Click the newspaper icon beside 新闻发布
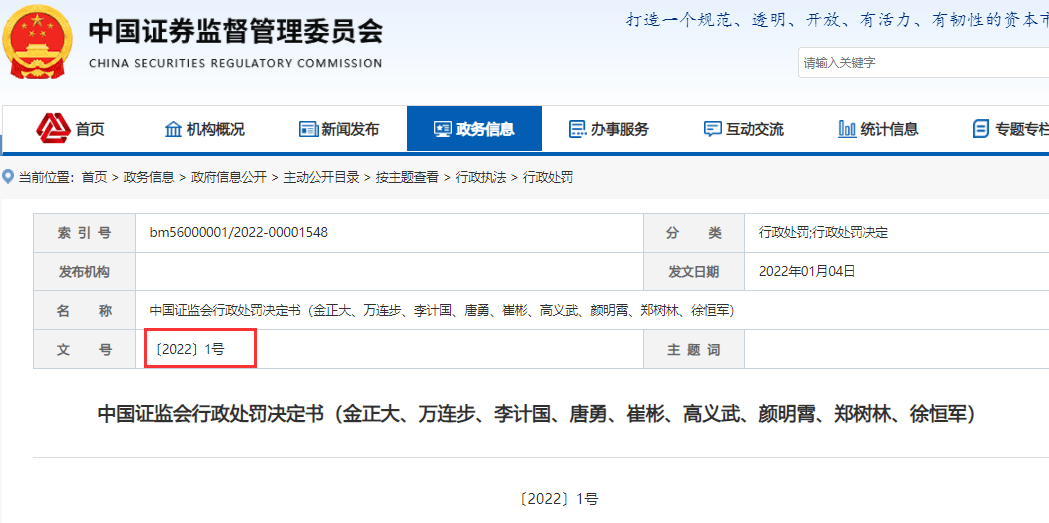Screen dimensions: 1049x523 tap(308, 129)
